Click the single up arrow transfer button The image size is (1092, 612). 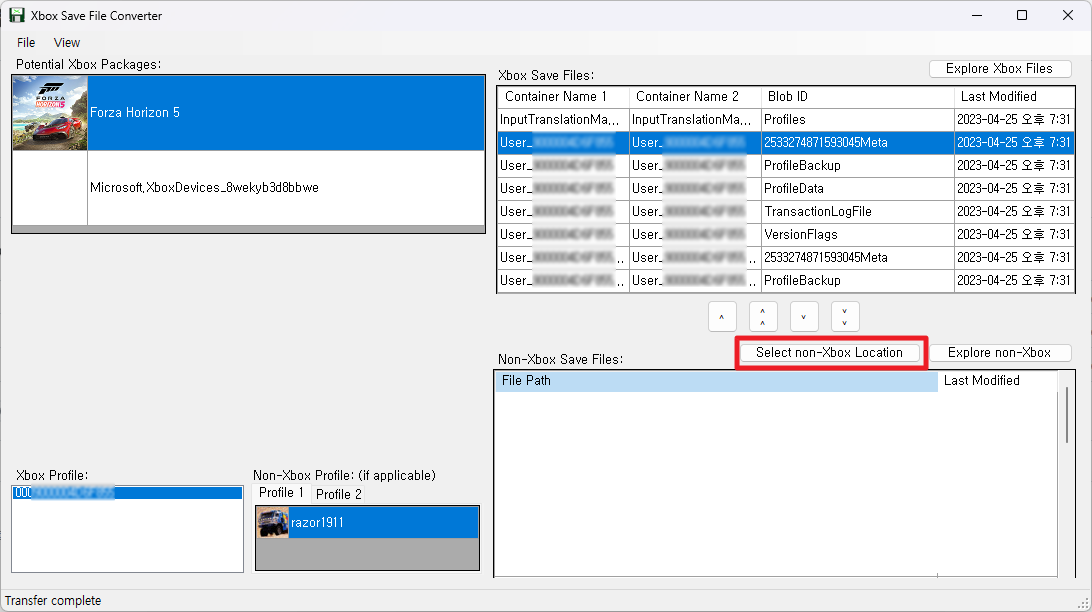coord(722,317)
